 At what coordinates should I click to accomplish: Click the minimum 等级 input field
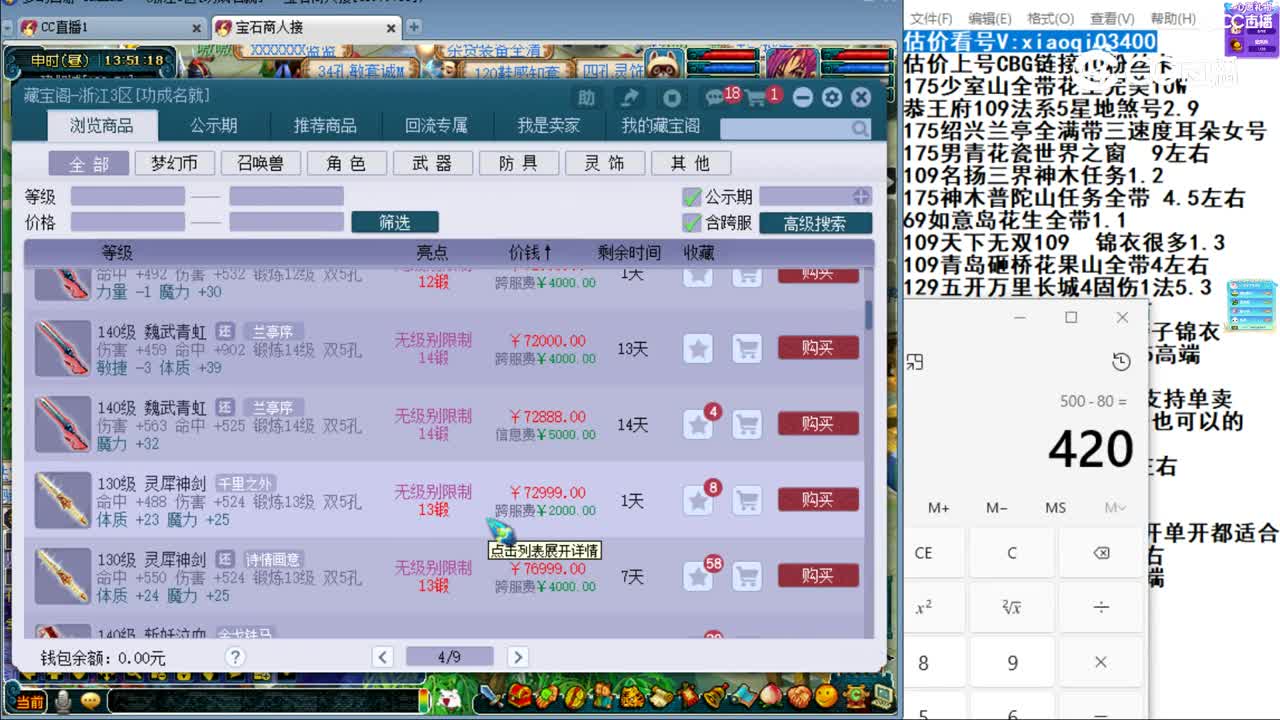pyautogui.click(x=127, y=196)
